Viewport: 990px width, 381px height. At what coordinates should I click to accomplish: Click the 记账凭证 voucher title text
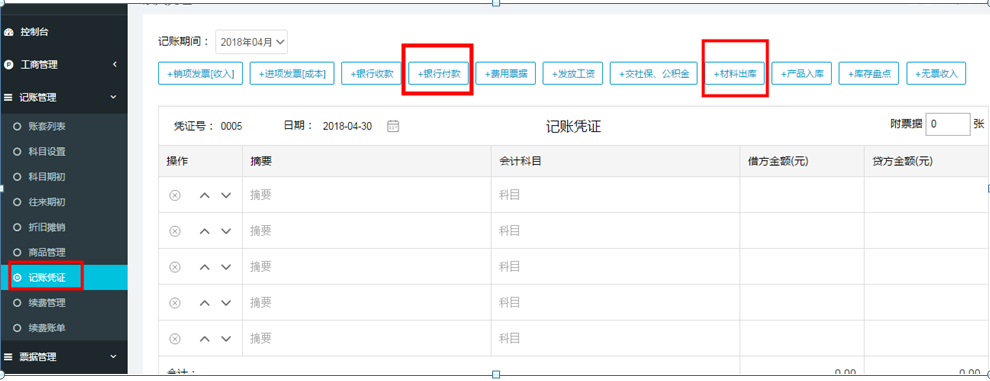[x=573, y=126]
